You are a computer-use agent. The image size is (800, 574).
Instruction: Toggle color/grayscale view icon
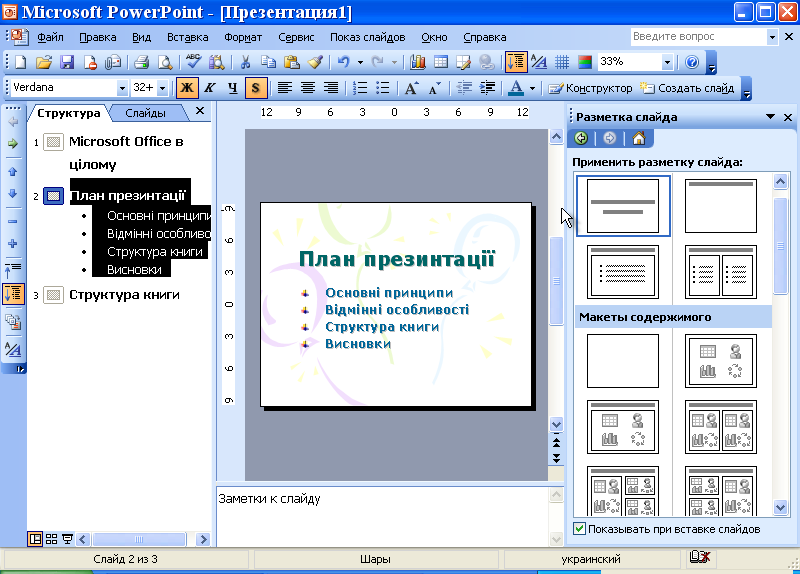point(585,62)
